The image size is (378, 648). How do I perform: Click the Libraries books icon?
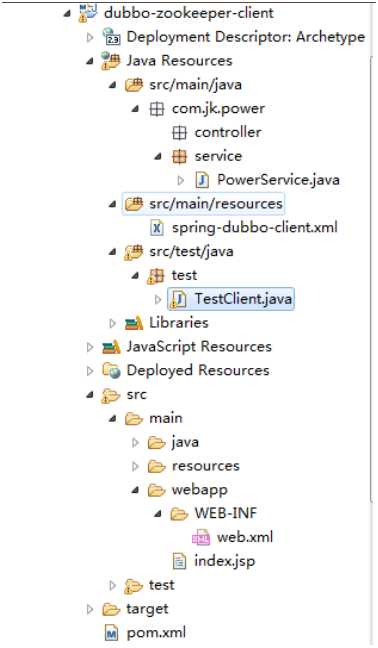click(134, 323)
